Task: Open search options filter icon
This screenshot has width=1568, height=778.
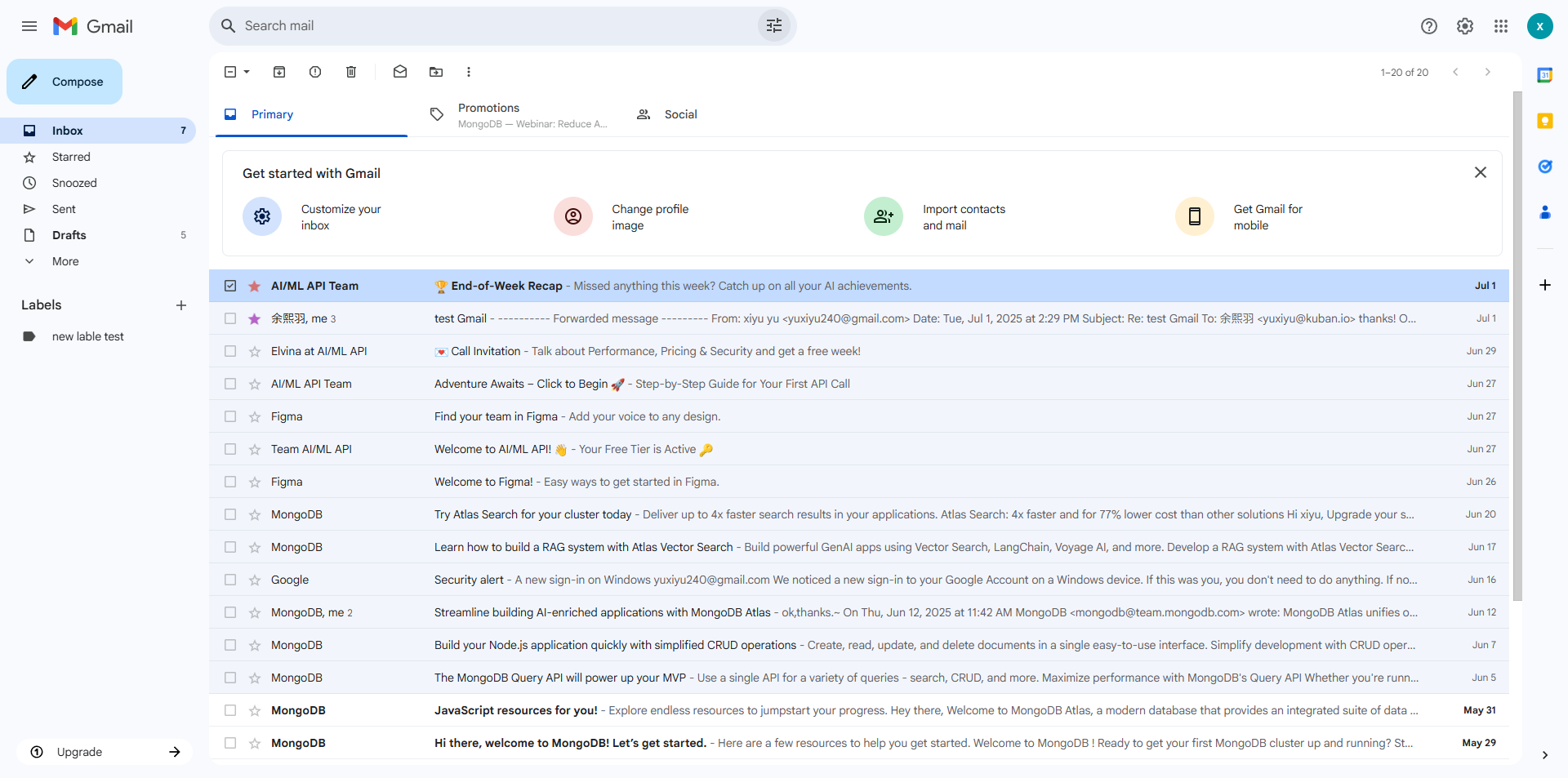Action: pyautogui.click(x=774, y=26)
